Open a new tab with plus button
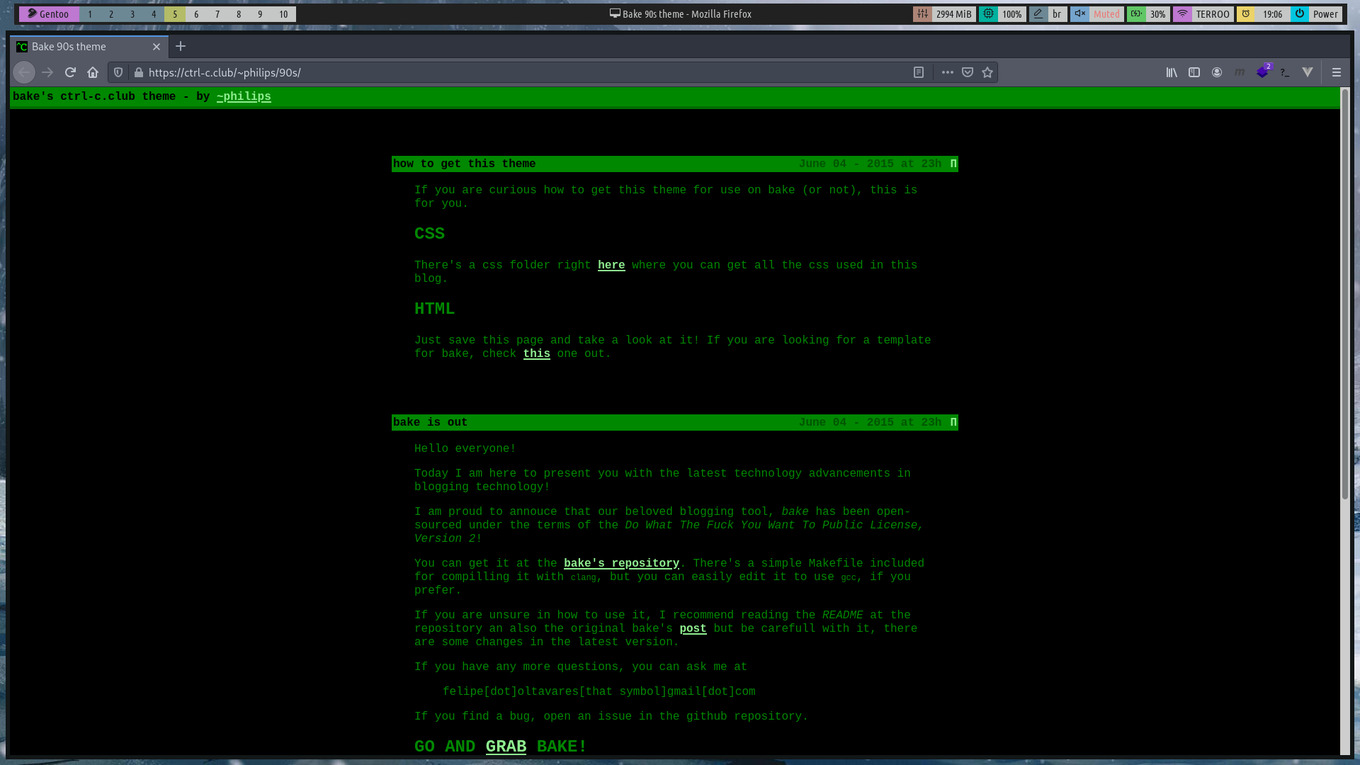The image size is (1360, 765). coord(181,46)
